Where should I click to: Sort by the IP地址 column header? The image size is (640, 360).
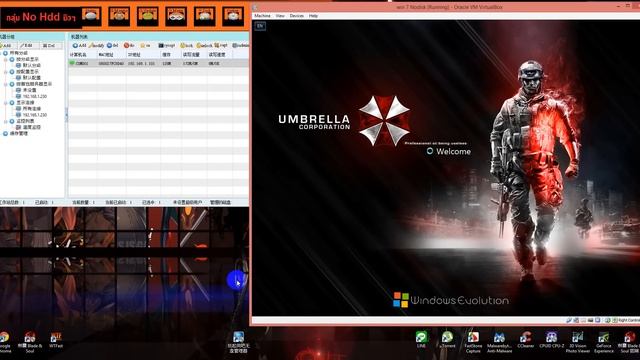pos(143,55)
